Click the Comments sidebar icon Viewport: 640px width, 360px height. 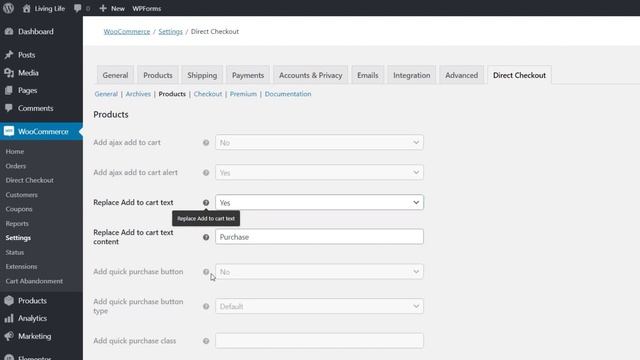9,108
